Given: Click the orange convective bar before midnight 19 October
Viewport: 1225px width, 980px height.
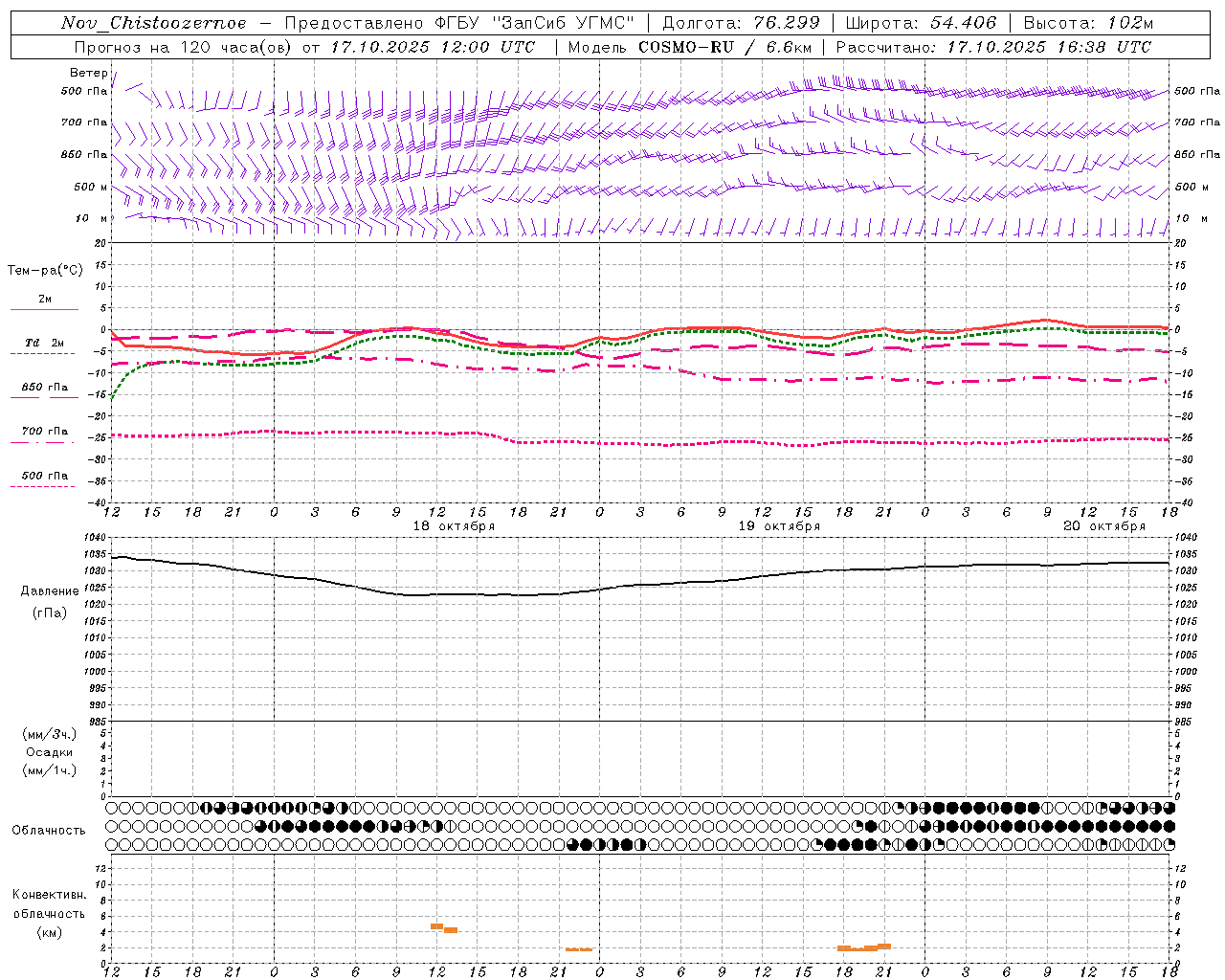Looking at the screenshot, I should coord(579,949).
